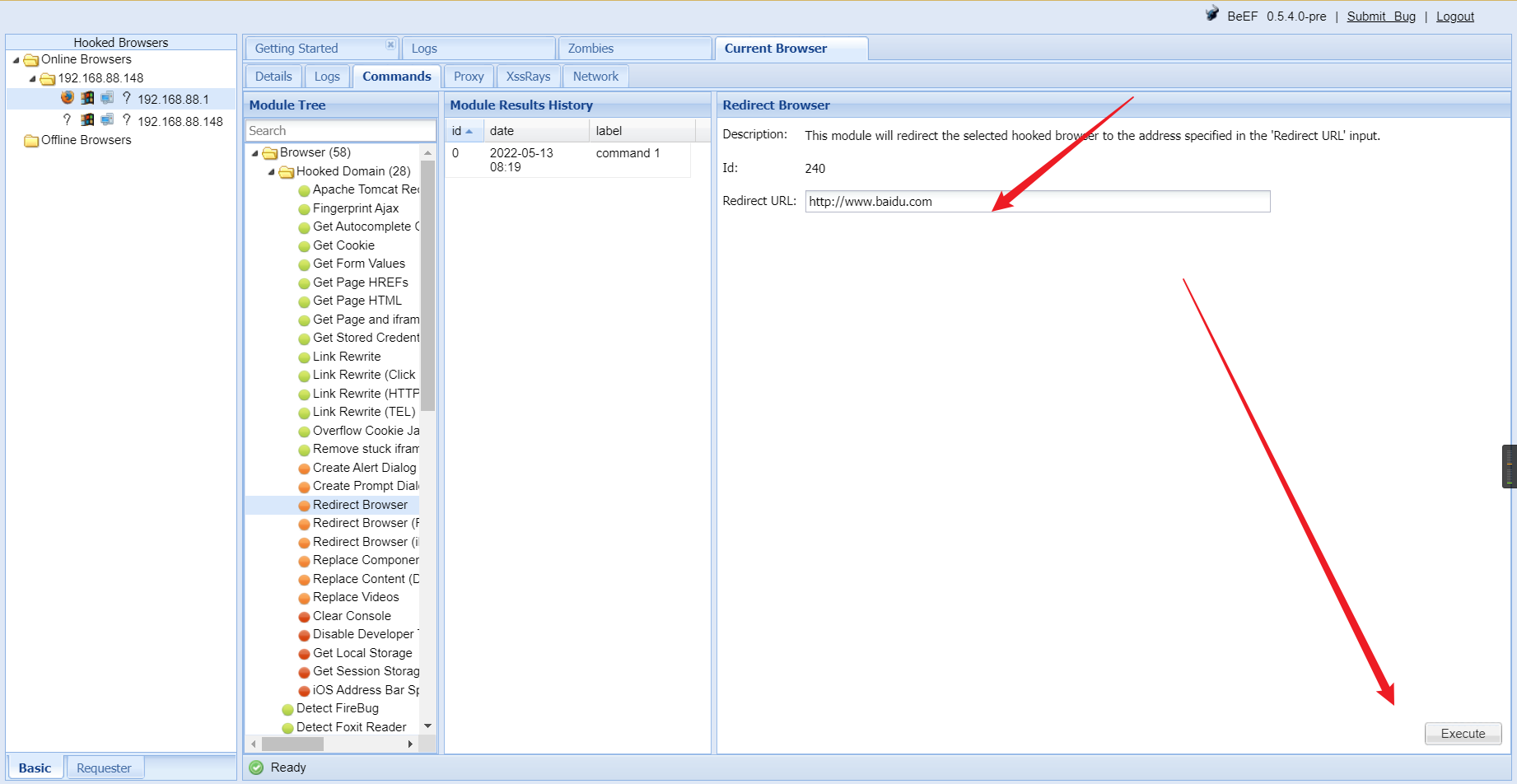
Task: Open the Network sub-tab
Action: point(595,77)
